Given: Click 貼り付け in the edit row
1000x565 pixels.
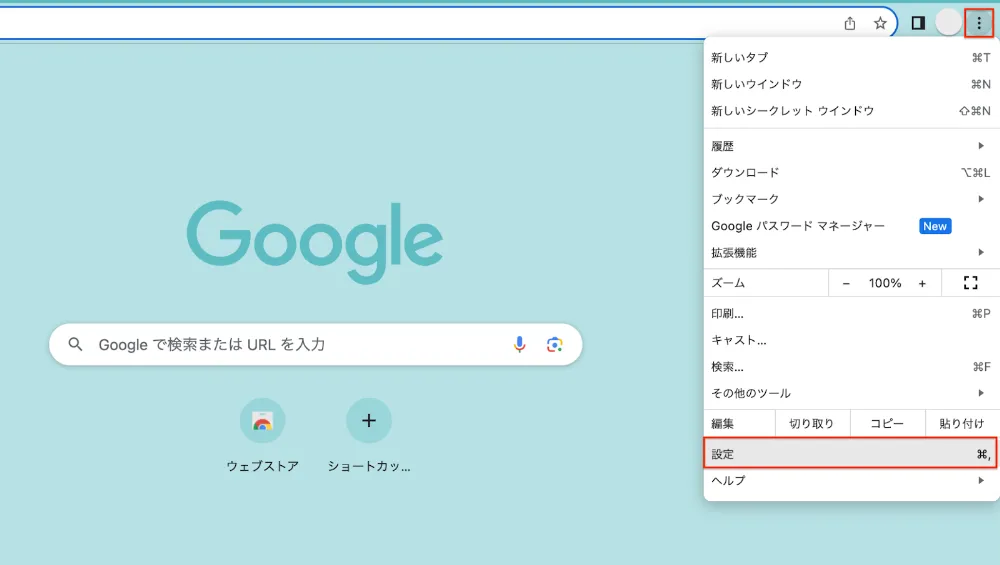Looking at the screenshot, I should [x=962, y=423].
